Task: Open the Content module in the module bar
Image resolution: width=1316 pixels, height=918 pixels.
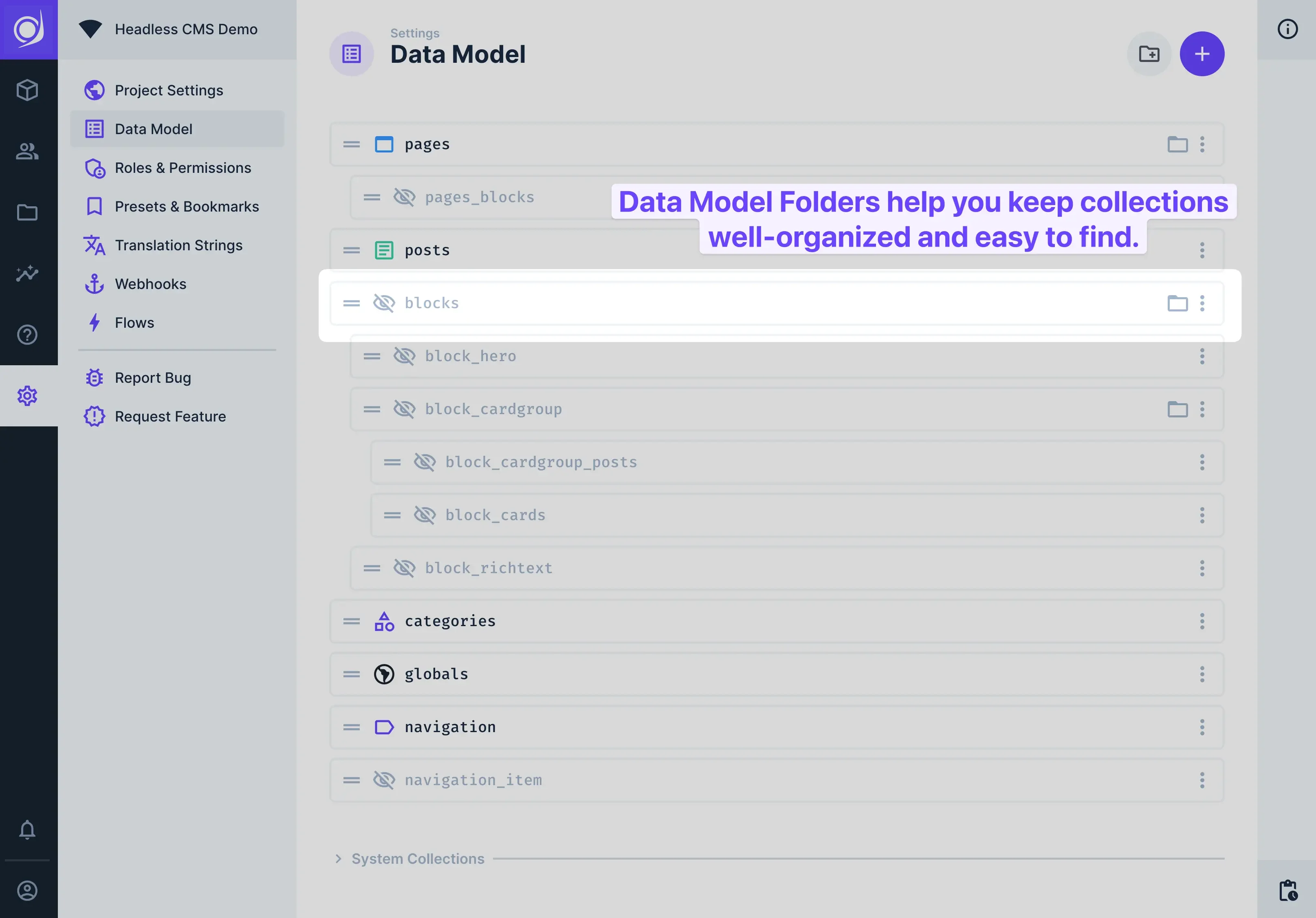Action: point(28,89)
